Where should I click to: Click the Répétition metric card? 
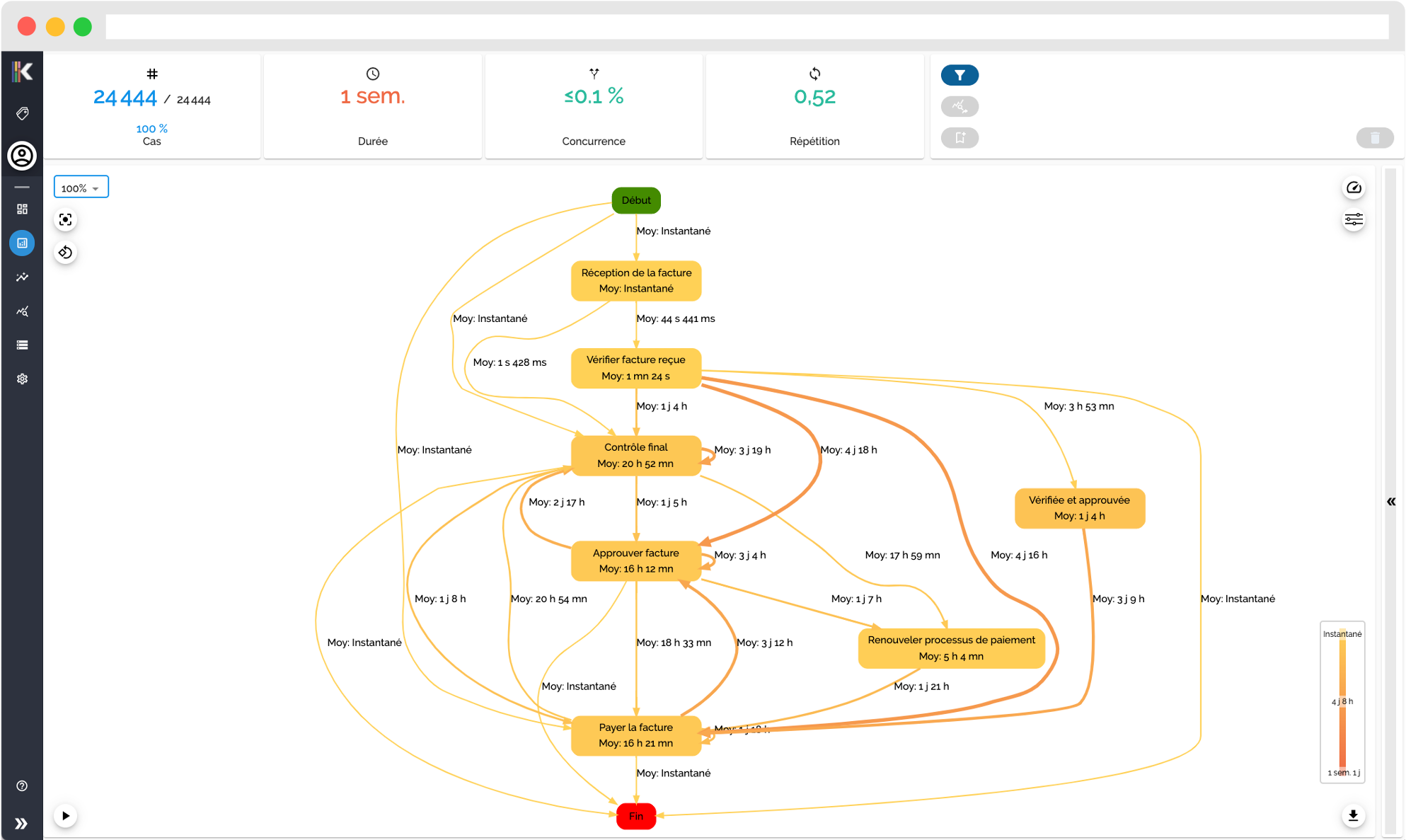click(814, 106)
